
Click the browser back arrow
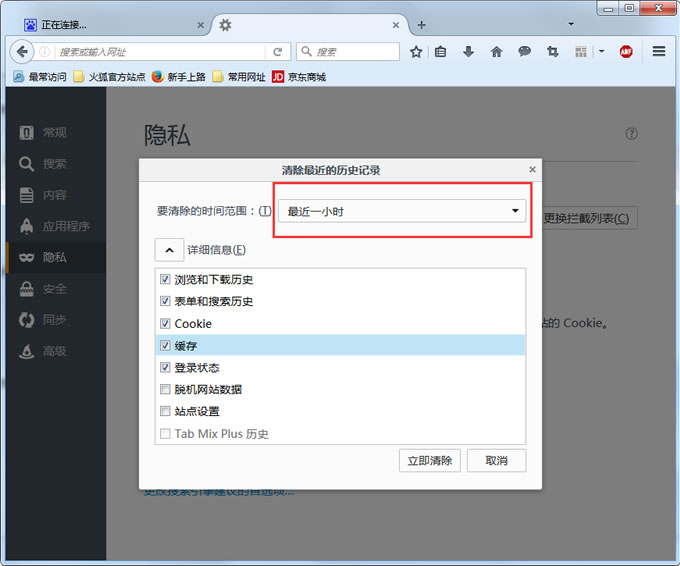(22, 51)
